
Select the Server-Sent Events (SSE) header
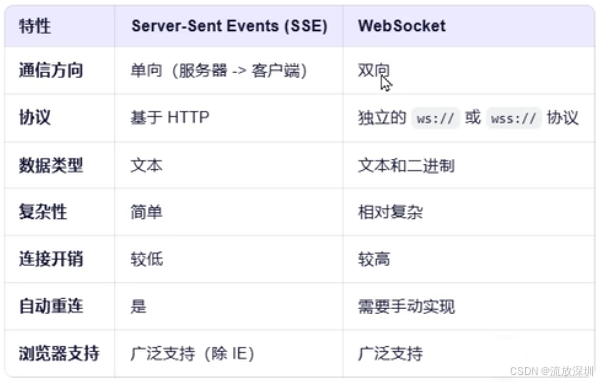[x=229, y=26]
